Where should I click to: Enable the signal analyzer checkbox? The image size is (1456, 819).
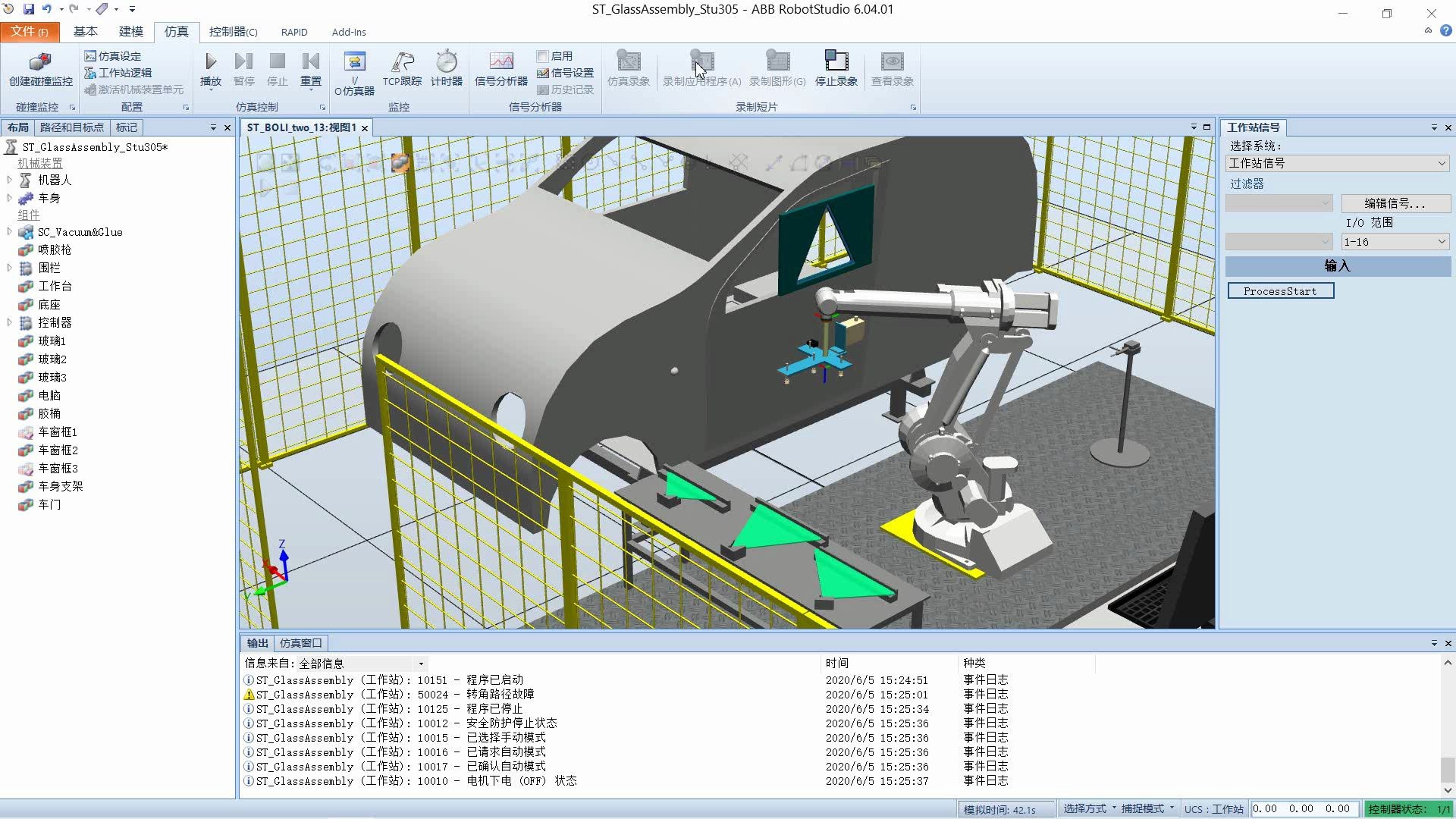coord(542,56)
